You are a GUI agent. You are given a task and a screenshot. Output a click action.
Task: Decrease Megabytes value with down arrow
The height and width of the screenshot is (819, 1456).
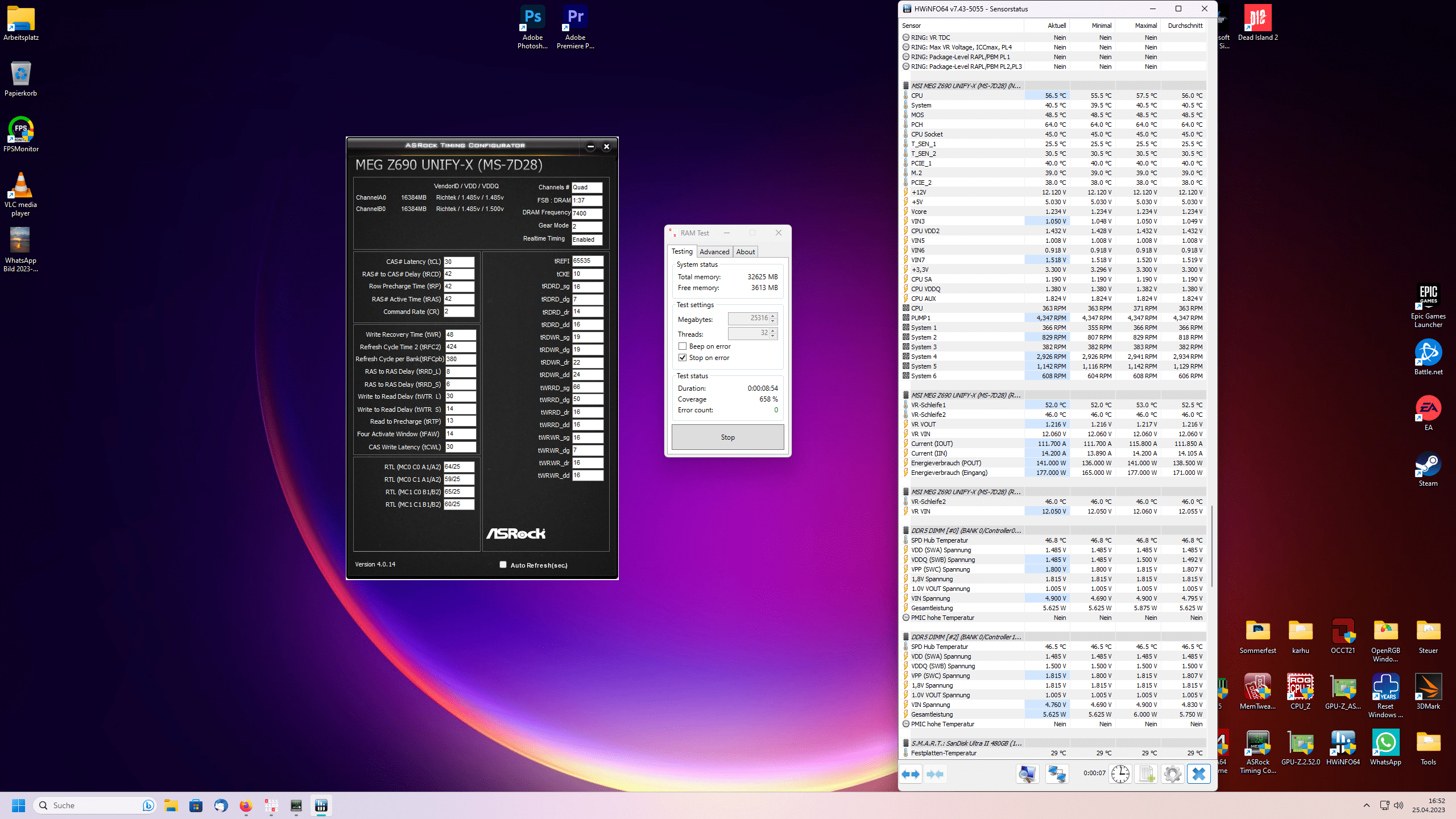click(x=773, y=321)
